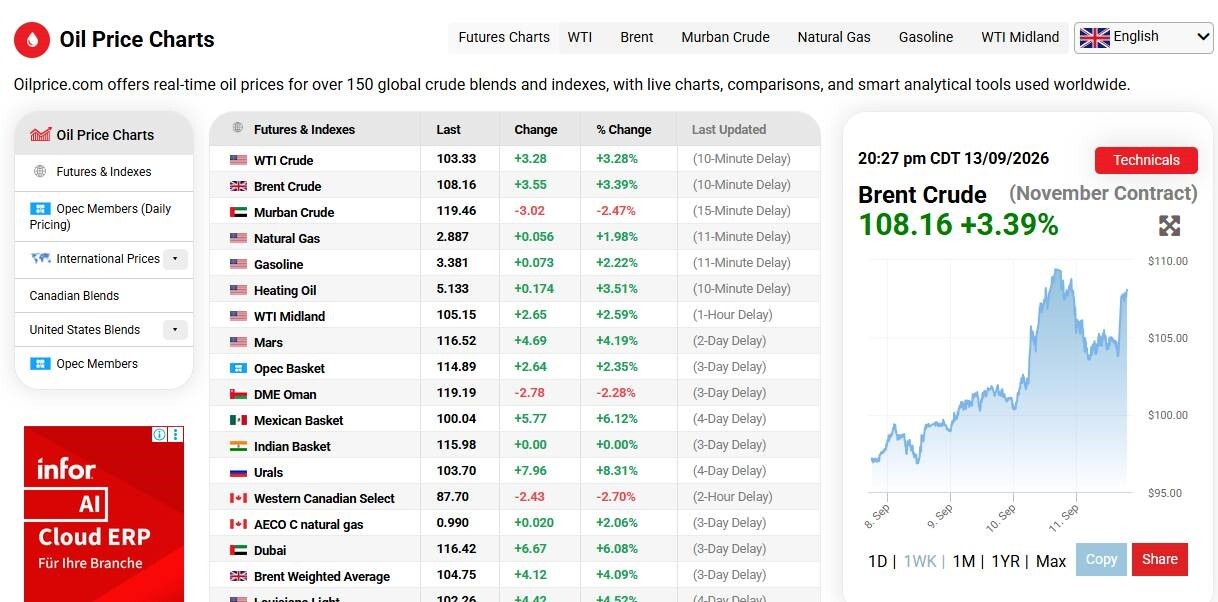Click the US flag beside Mars
Viewport: 1218px width, 602px height.
[x=238, y=342]
